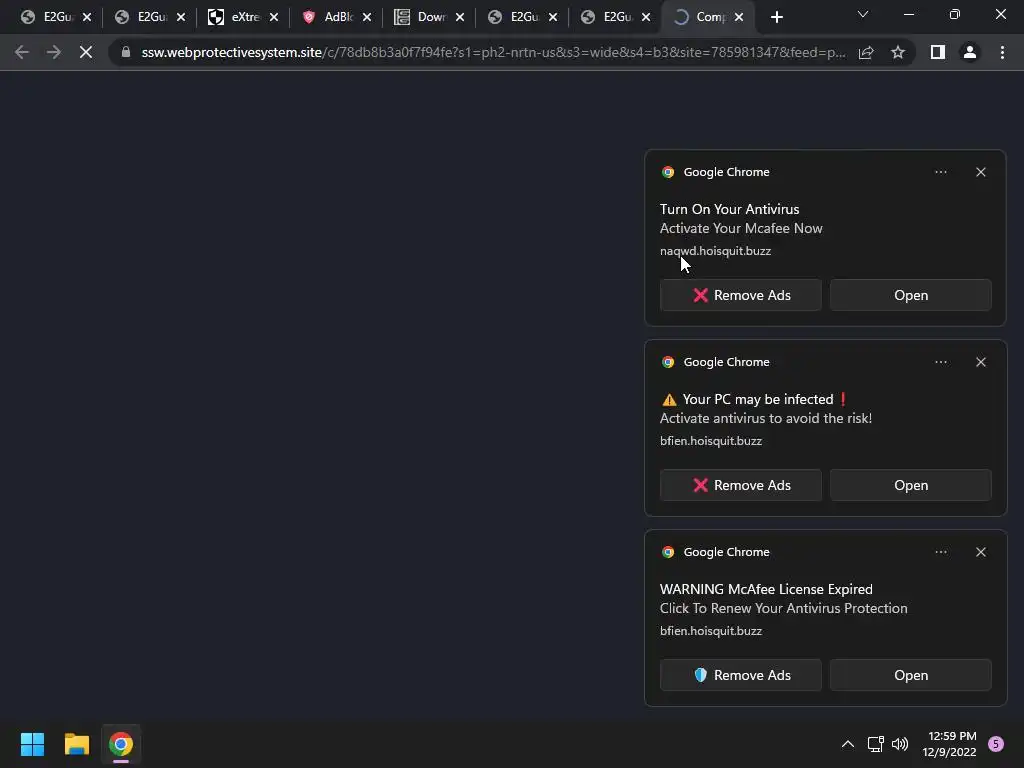The height and width of the screenshot is (768, 1024).
Task: Open clock and calendar 12:59 PM
Action: click(949, 744)
